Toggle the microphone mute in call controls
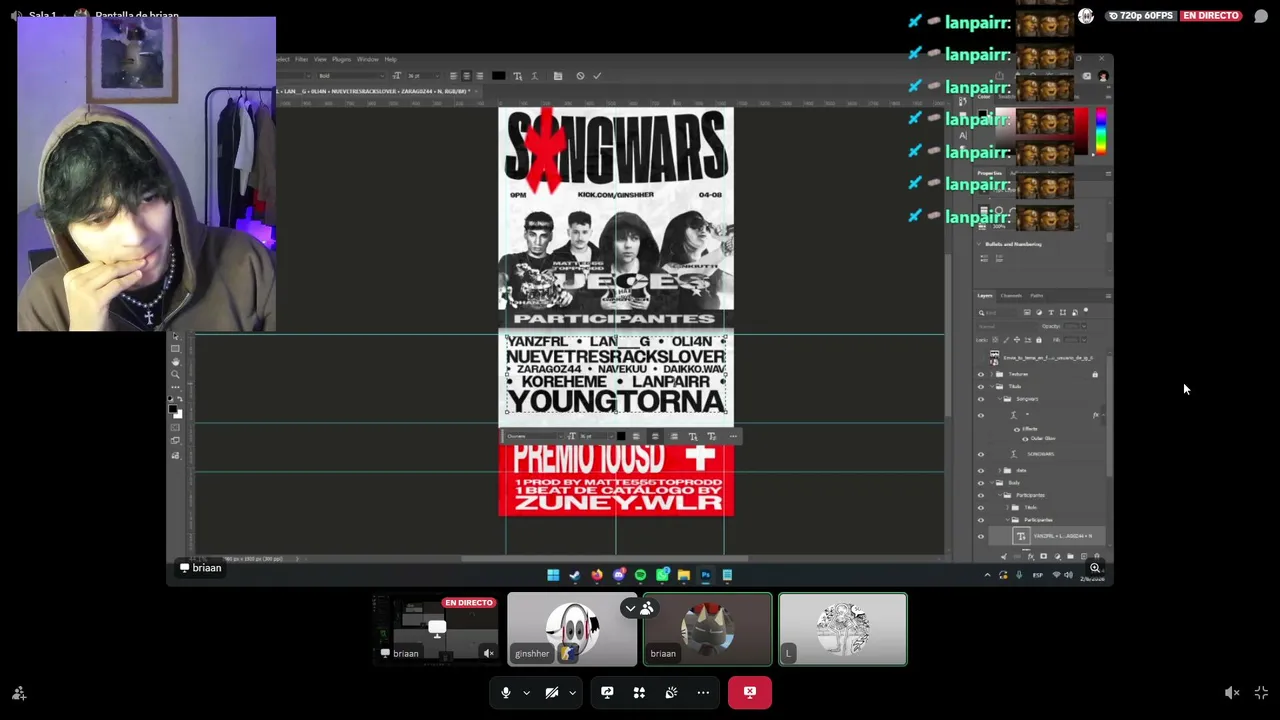Image resolution: width=1280 pixels, height=720 pixels. [506, 692]
